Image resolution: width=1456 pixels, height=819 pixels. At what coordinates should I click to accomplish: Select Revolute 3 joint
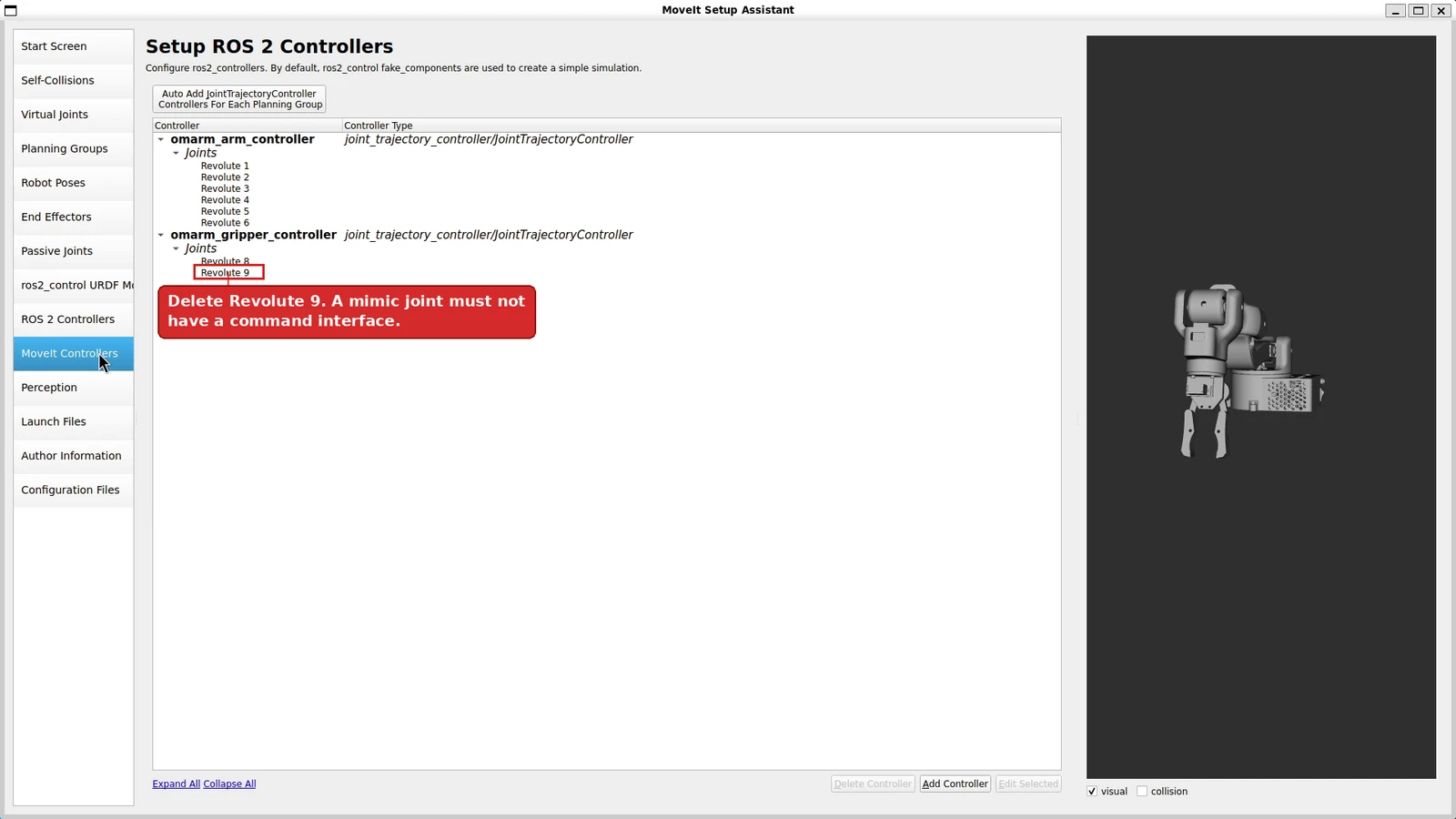point(225,188)
